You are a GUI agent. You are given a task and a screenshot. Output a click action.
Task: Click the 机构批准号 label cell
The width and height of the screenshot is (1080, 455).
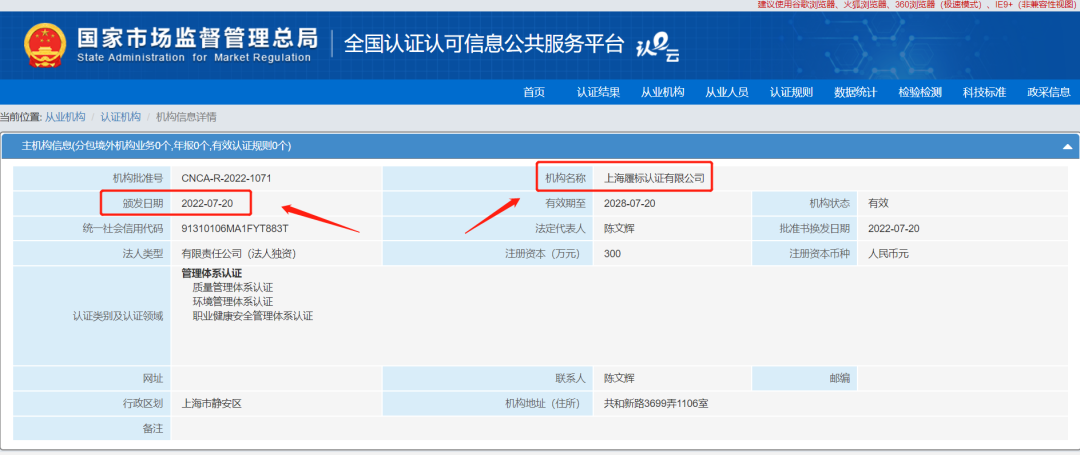click(x=92, y=178)
